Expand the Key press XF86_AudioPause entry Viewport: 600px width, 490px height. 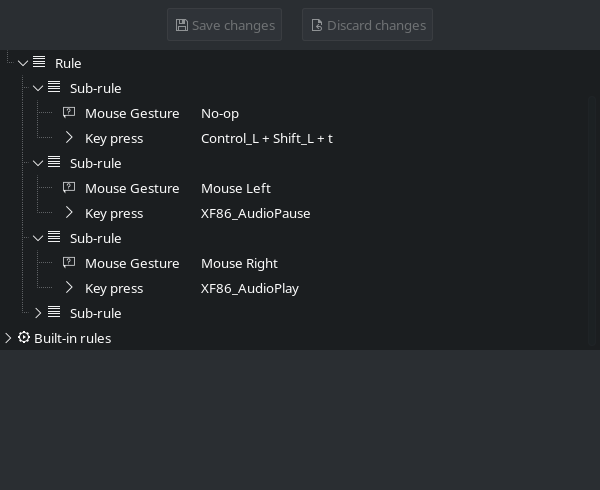click(68, 212)
